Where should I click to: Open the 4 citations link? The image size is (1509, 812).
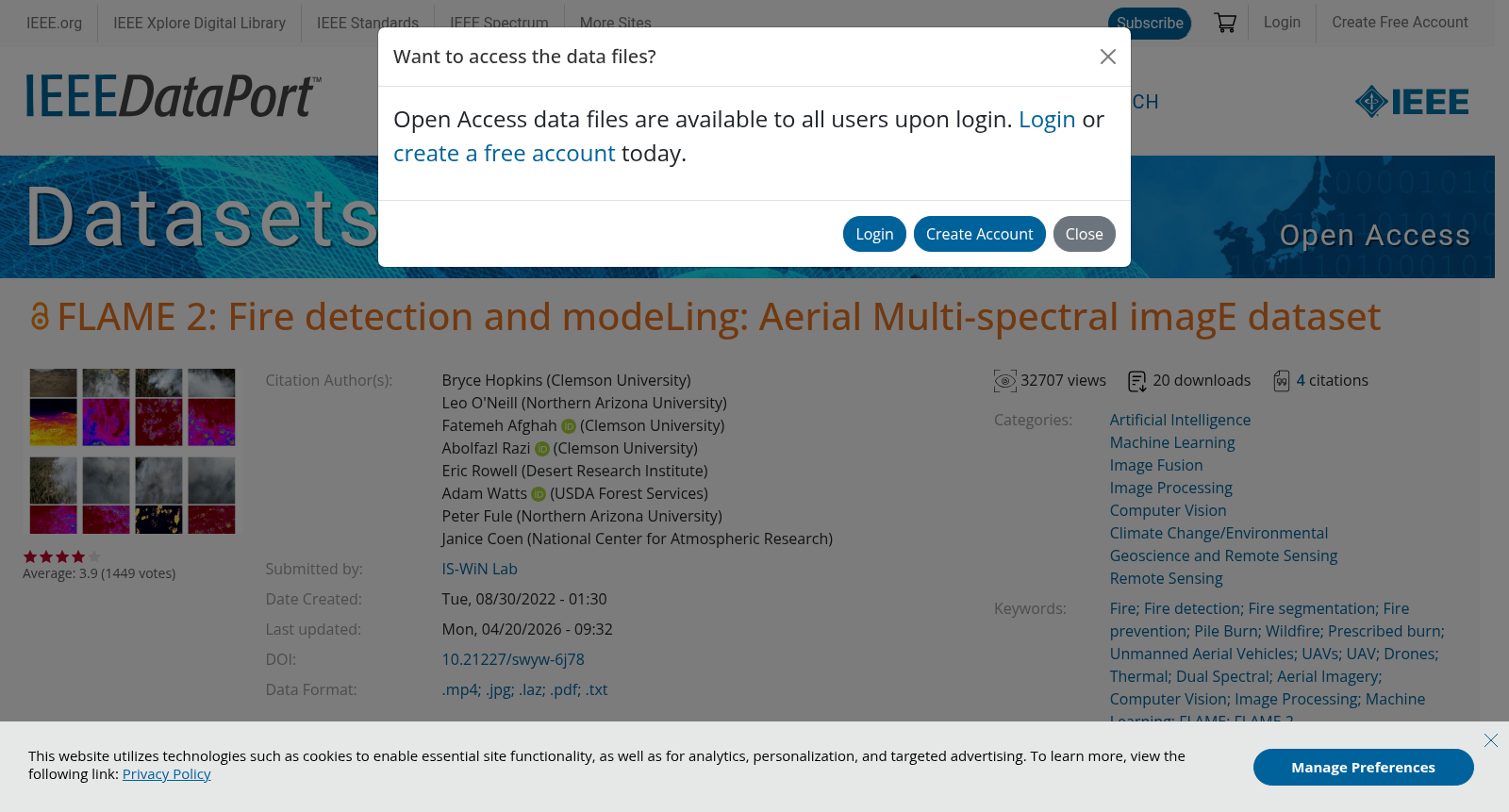click(1332, 381)
